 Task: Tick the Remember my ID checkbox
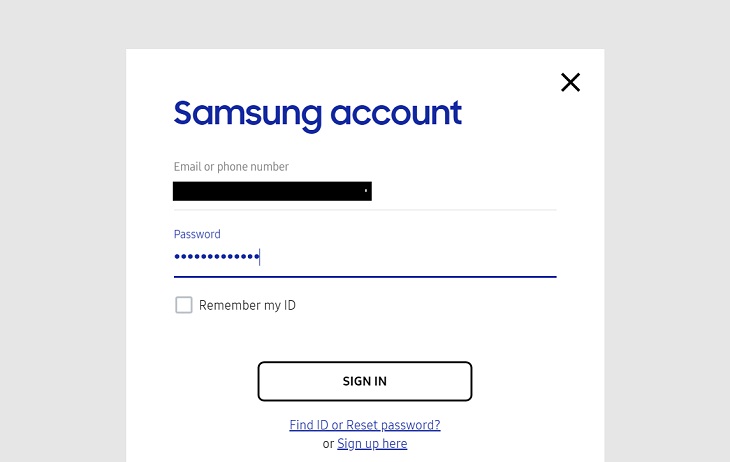click(x=183, y=305)
